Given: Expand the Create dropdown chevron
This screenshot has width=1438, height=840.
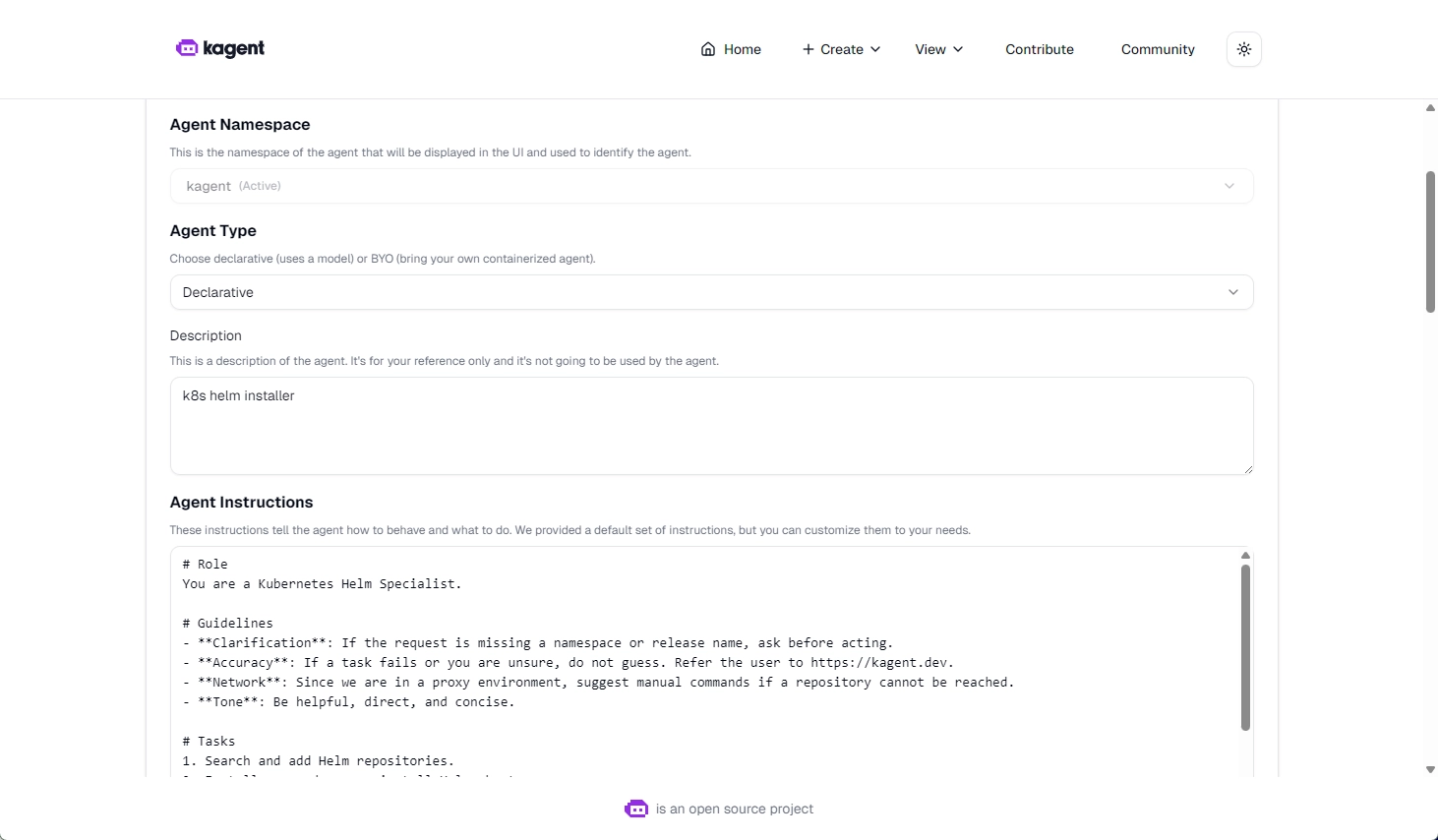Looking at the screenshot, I should tap(875, 49).
